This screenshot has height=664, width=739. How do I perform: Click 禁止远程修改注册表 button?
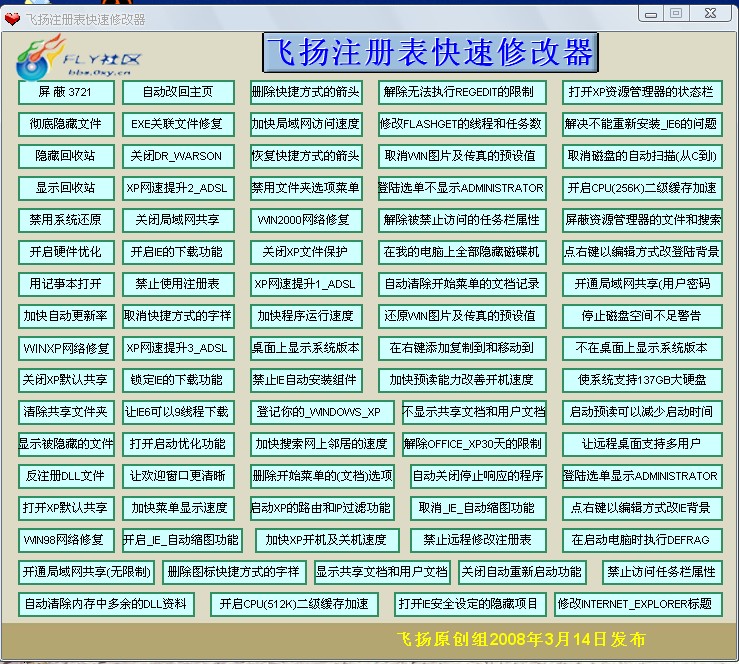(478, 541)
